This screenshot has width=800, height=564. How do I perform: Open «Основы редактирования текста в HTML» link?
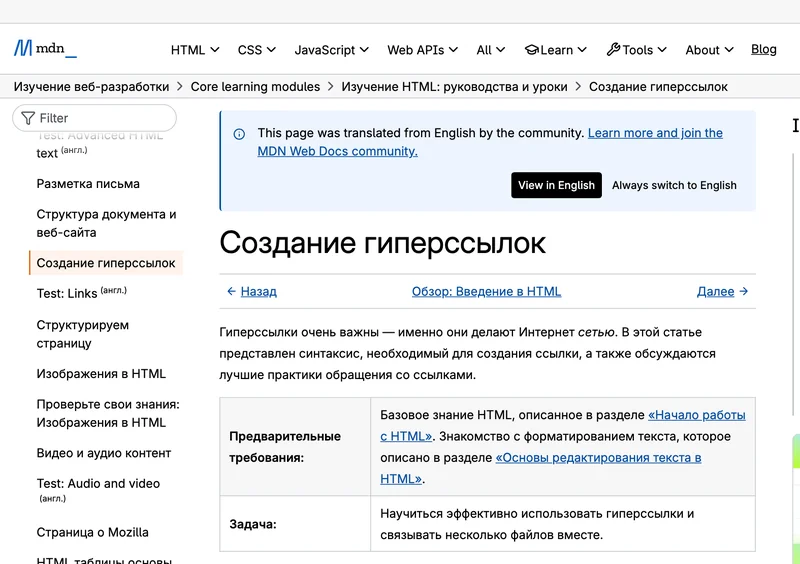598,458
